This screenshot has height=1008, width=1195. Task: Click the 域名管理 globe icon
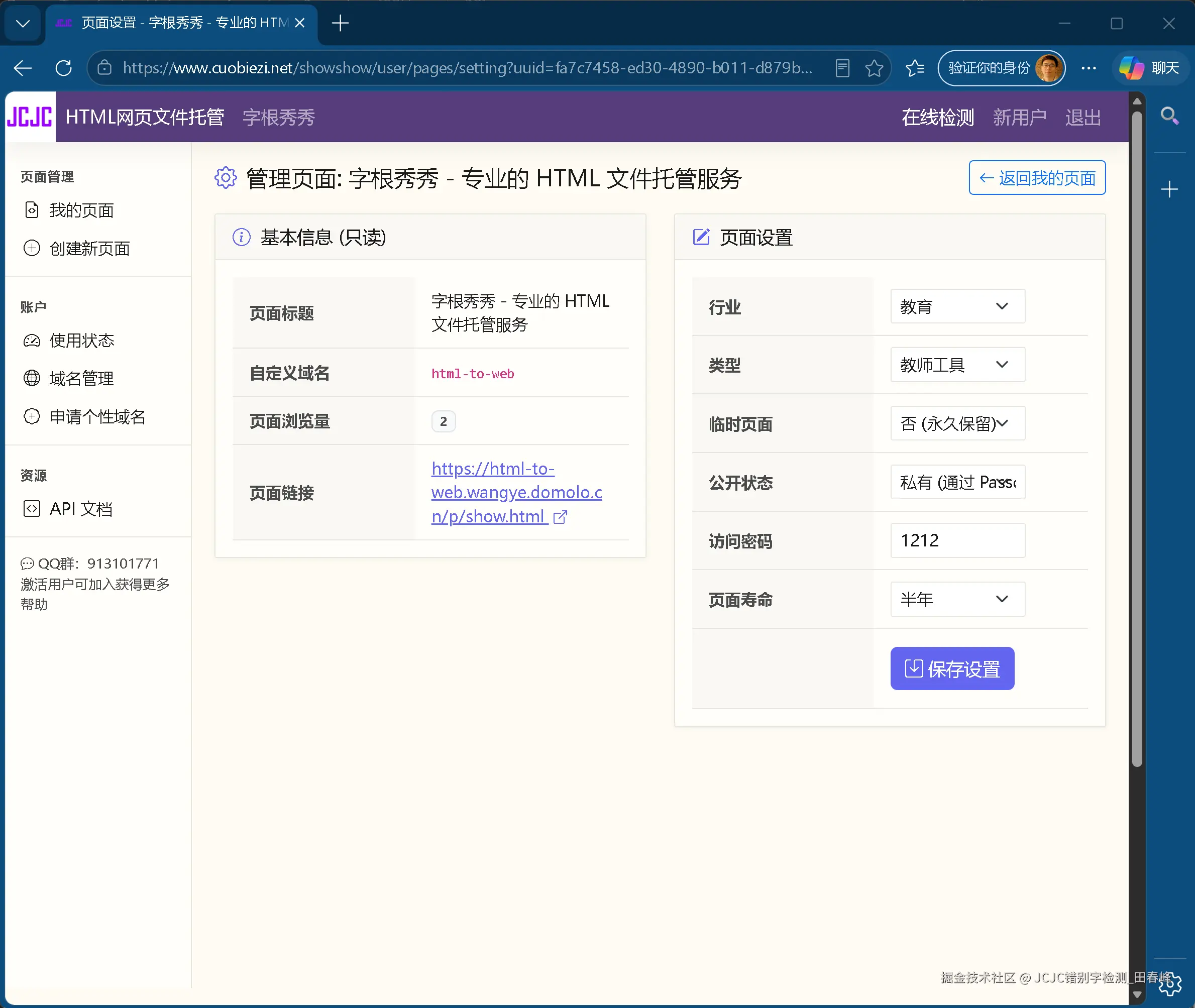32,378
